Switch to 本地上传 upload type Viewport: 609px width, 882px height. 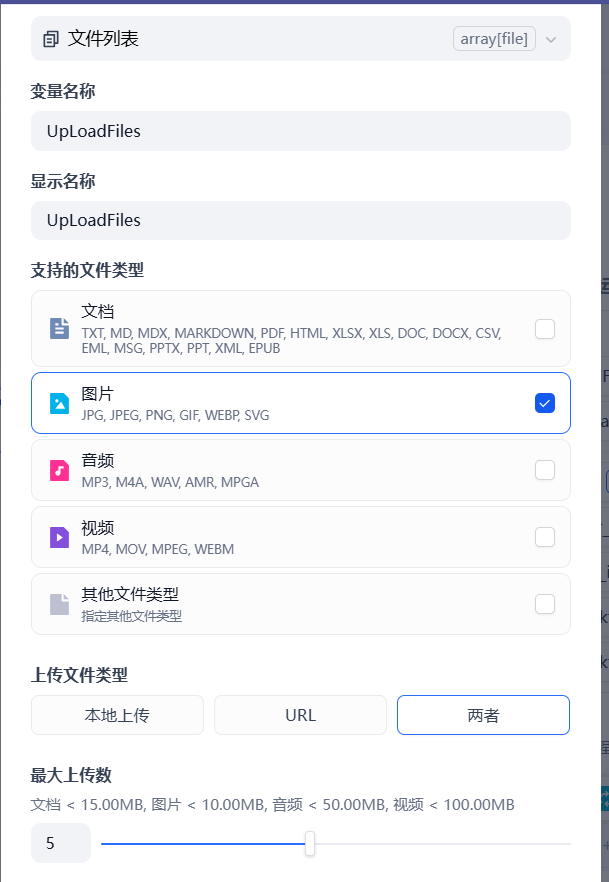(x=117, y=714)
